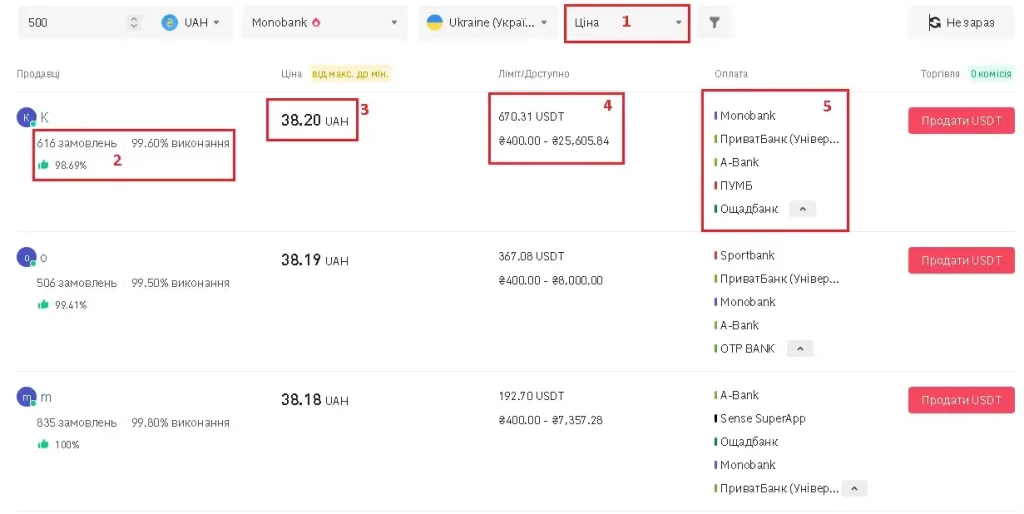
Task: Click the Оплата column header
Action: click(731, 74)
